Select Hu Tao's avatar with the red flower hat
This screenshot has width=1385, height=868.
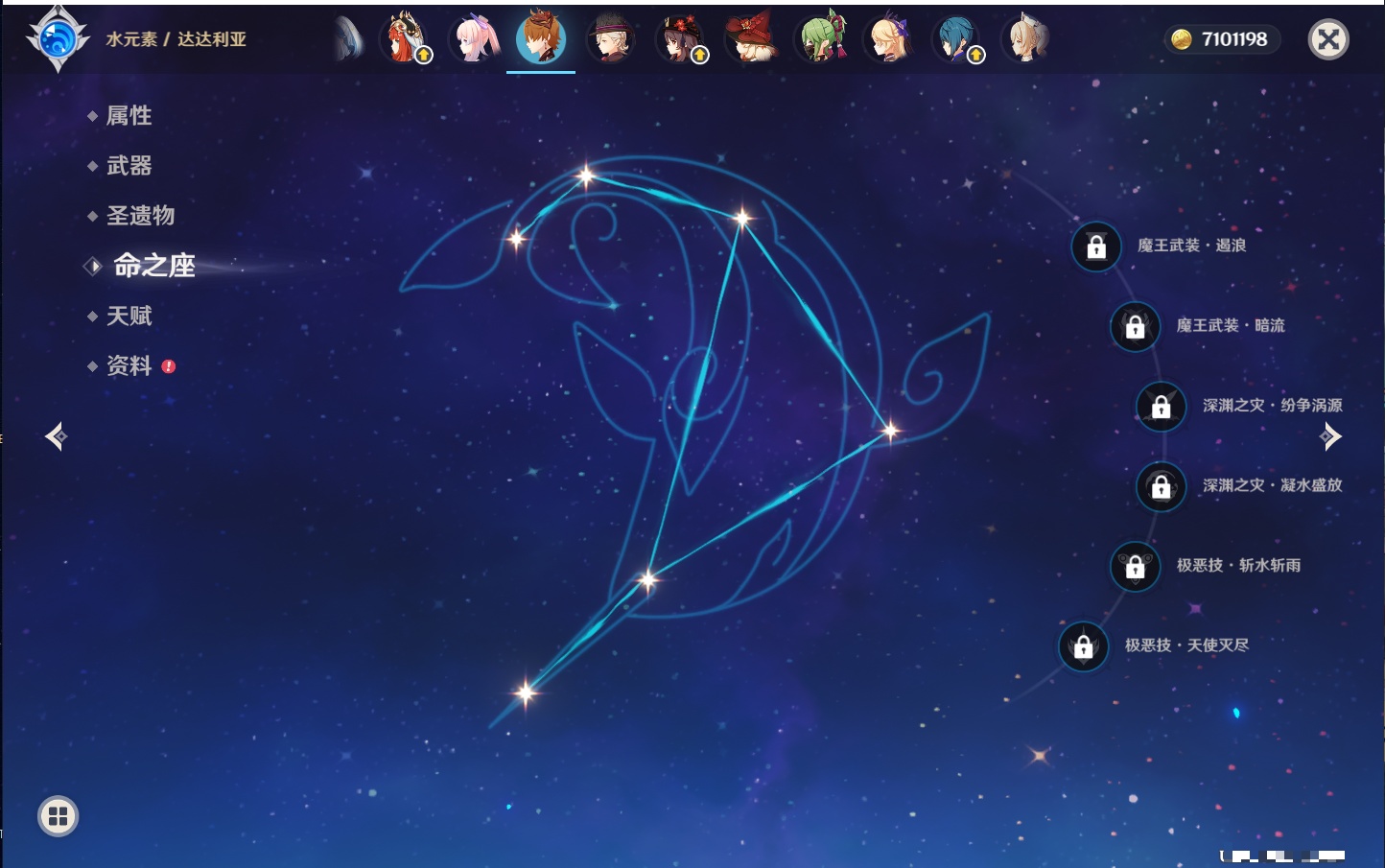click(x=681, y=39)
